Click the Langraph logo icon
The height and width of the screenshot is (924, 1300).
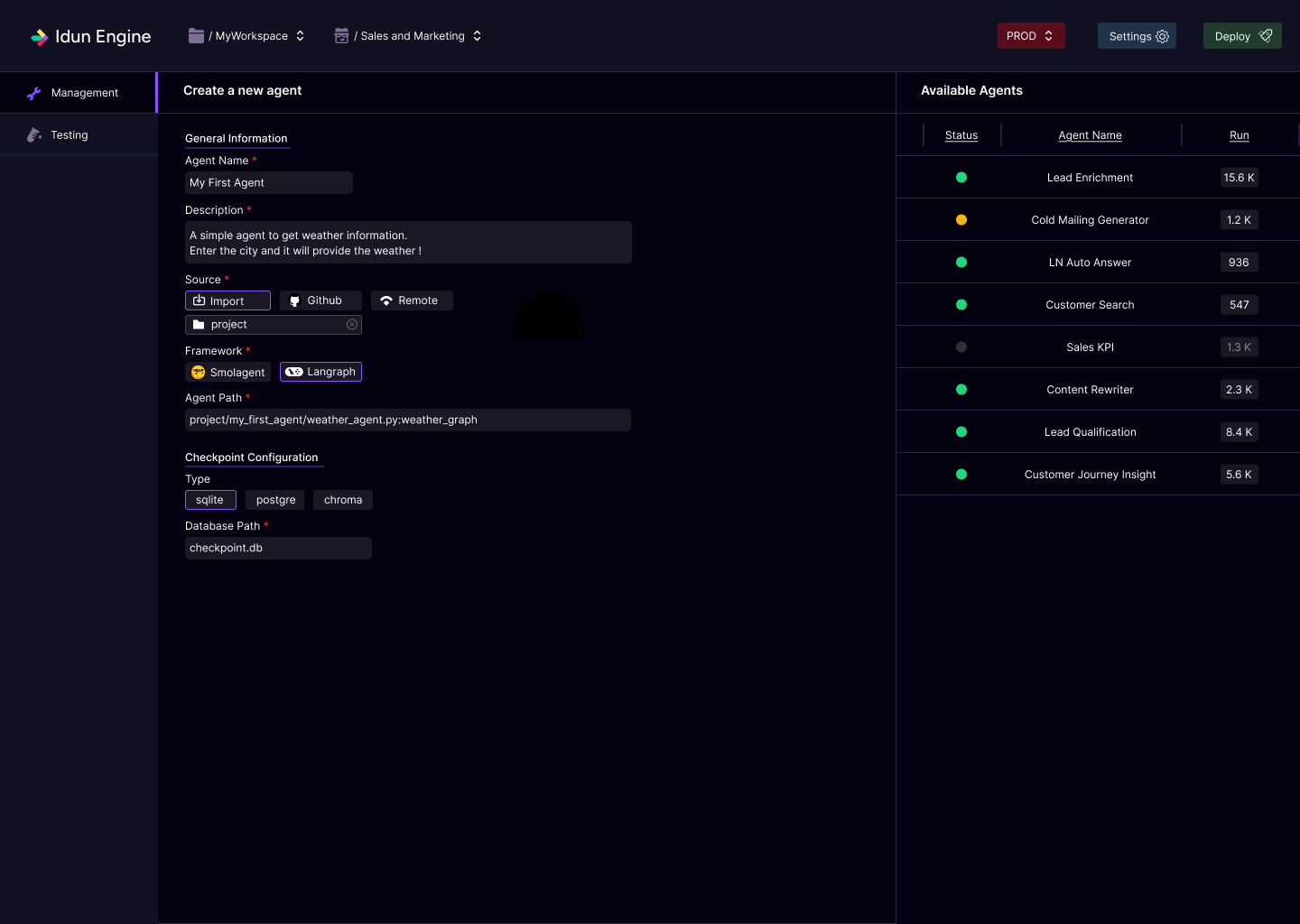[294, 372]
